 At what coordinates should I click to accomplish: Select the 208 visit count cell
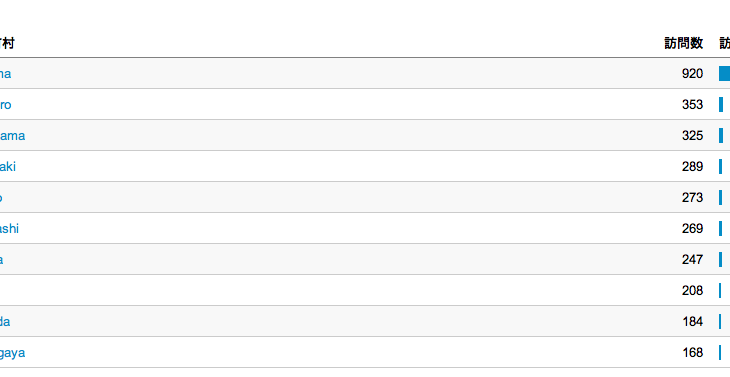pos(692,291)
